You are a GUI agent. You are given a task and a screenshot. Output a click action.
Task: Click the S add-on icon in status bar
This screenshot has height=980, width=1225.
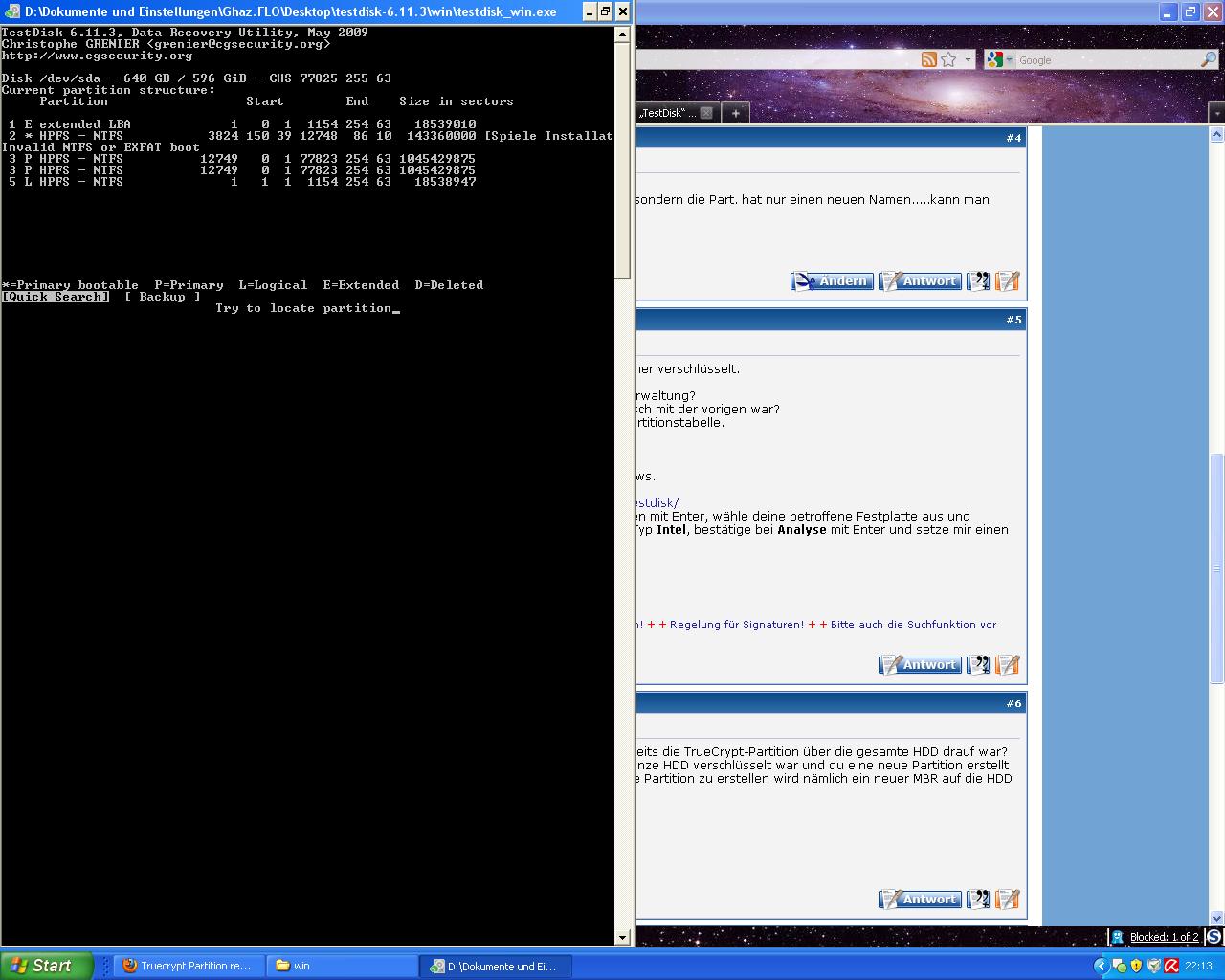(x=1214, y=937)
